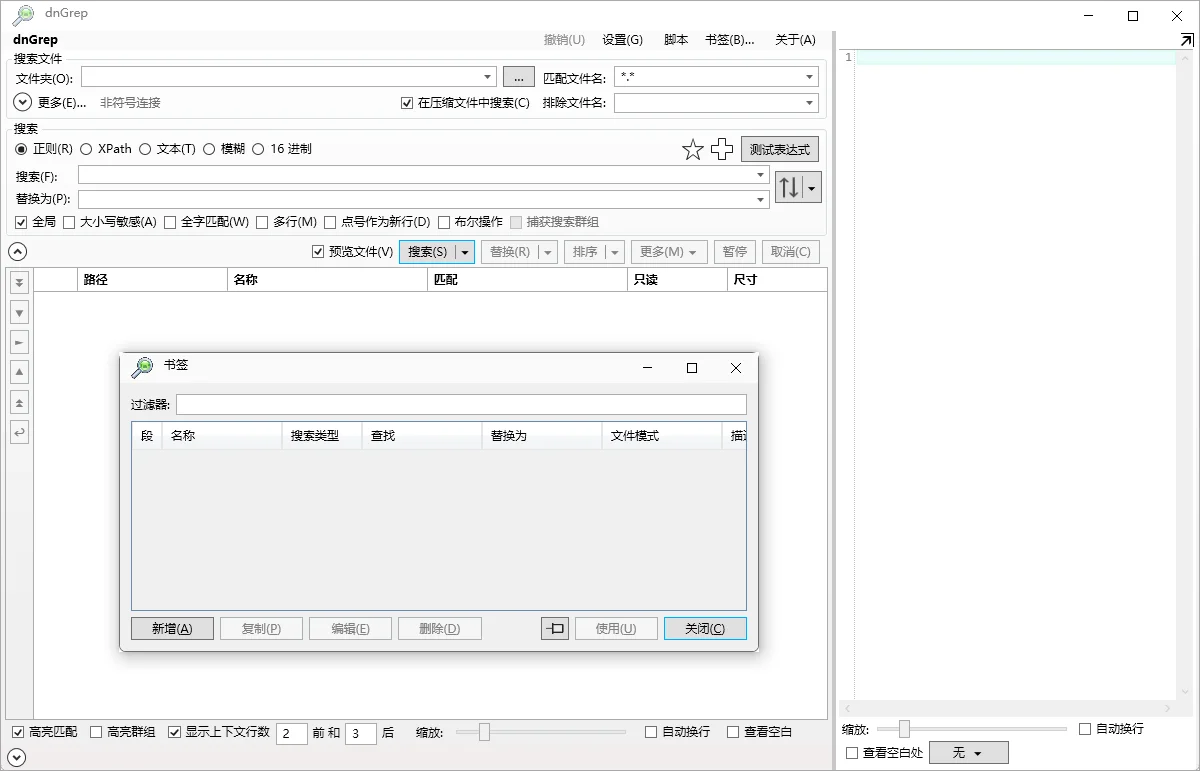Screen dimensions: 1200x771
Task: Open the 关于(A) menu
Action: pos(795,40)
